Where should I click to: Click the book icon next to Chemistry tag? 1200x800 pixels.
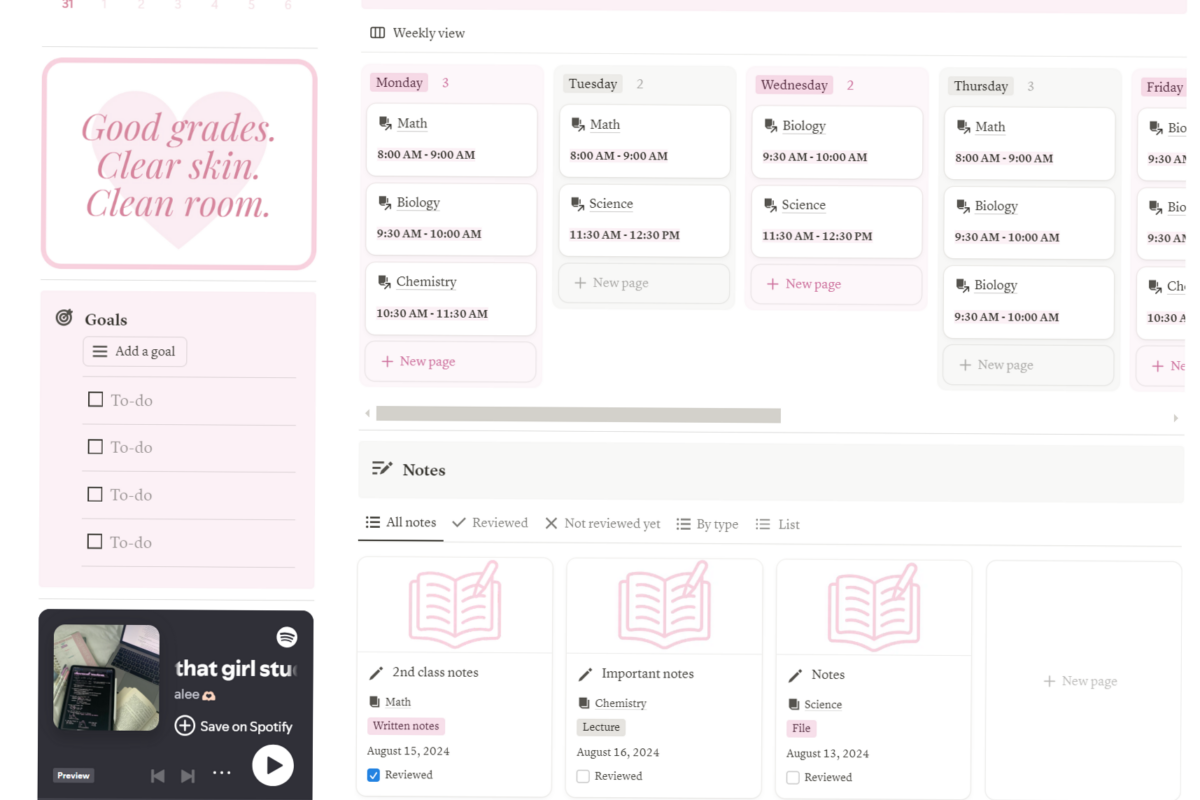pos(585,703)
